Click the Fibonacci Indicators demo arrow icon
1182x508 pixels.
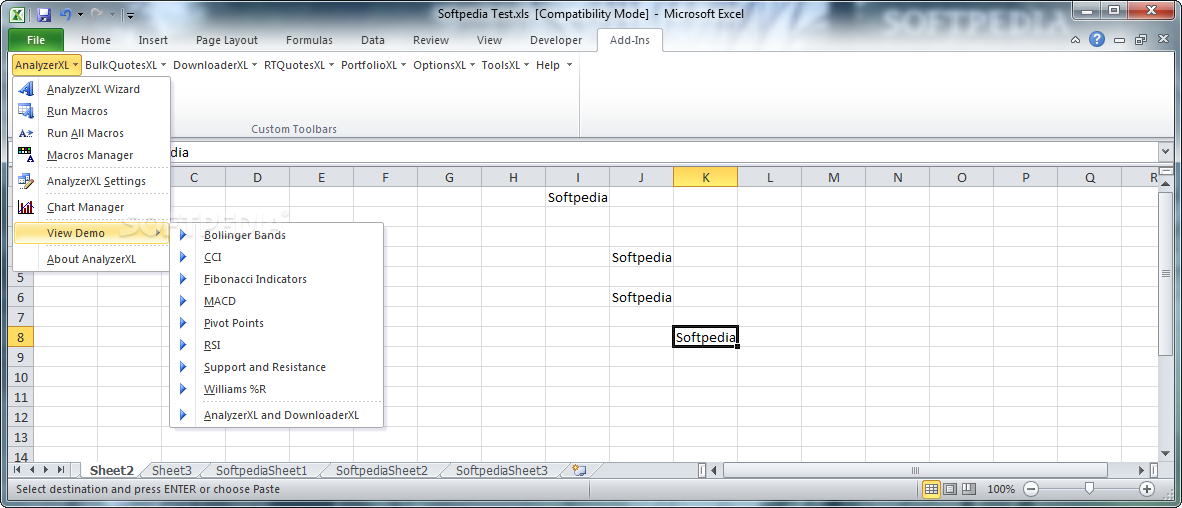click(182, 279)
